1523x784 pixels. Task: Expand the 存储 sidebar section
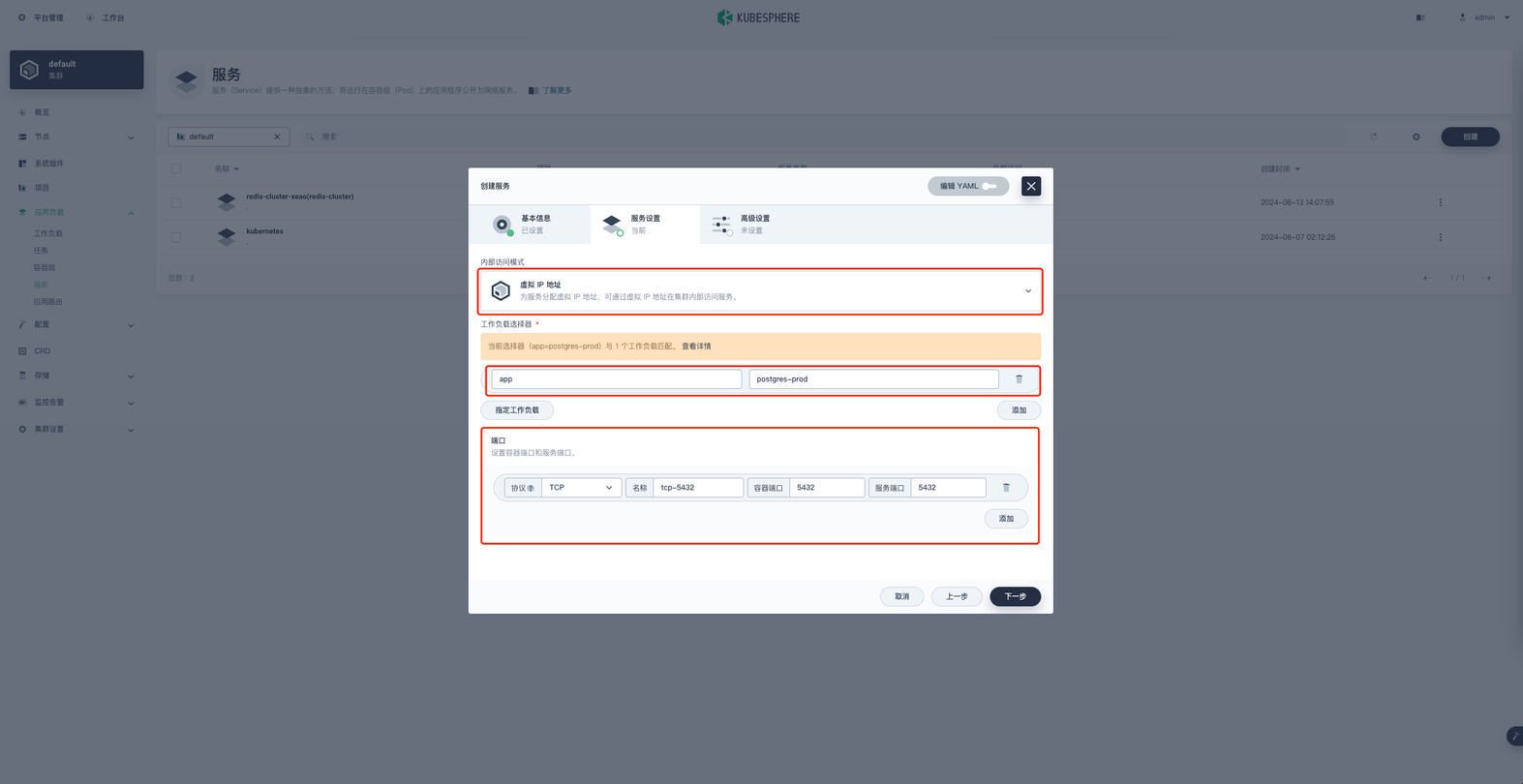click(76, 376)
